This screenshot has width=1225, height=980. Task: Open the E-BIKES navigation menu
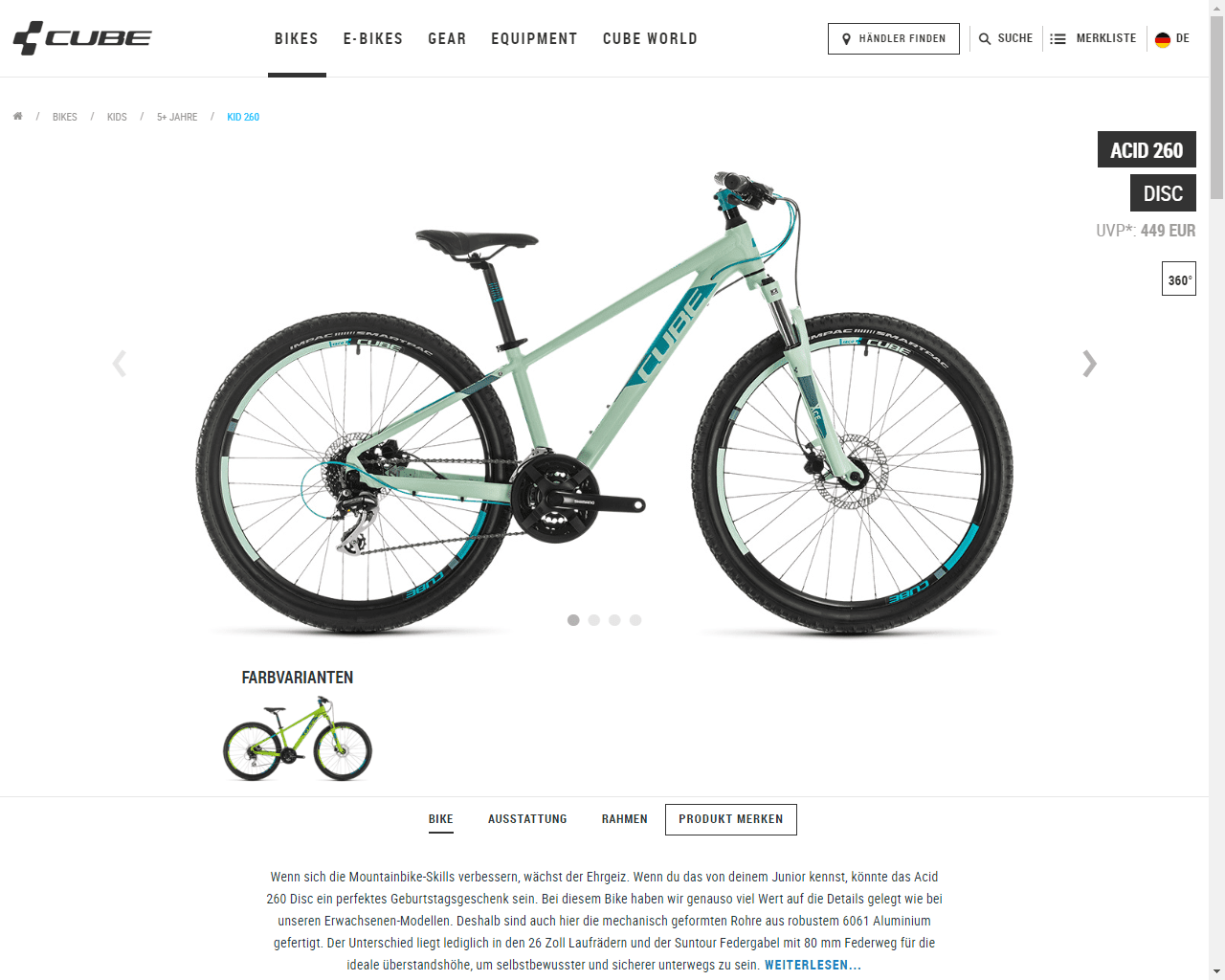click(x=373, y=38)
